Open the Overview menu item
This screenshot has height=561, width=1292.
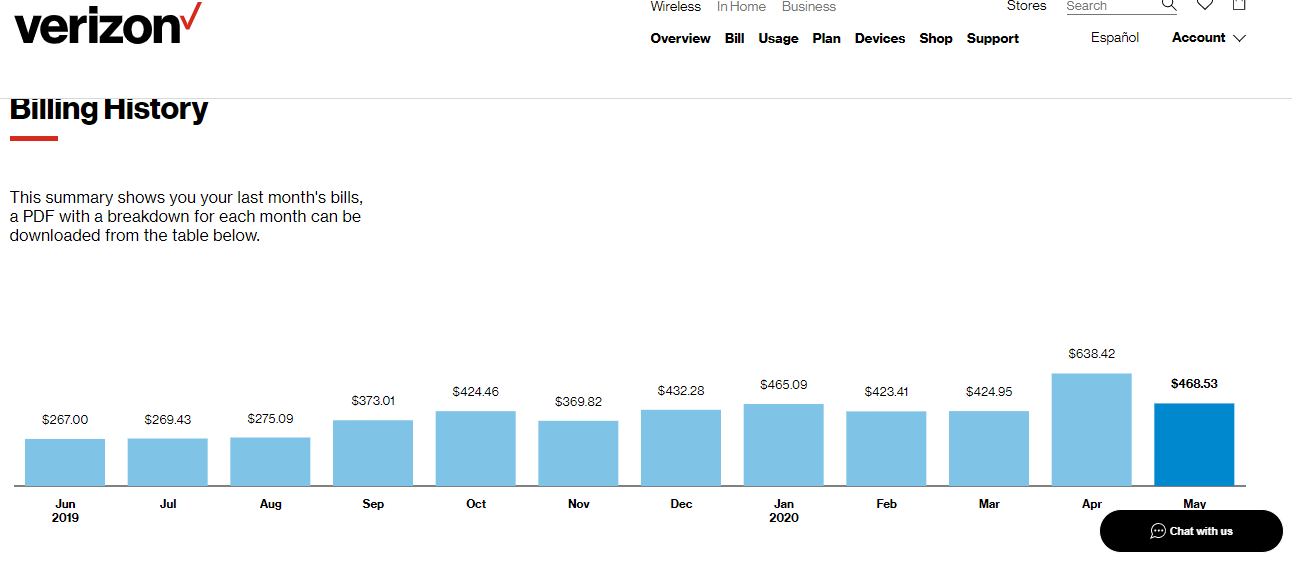coord(680,38)
